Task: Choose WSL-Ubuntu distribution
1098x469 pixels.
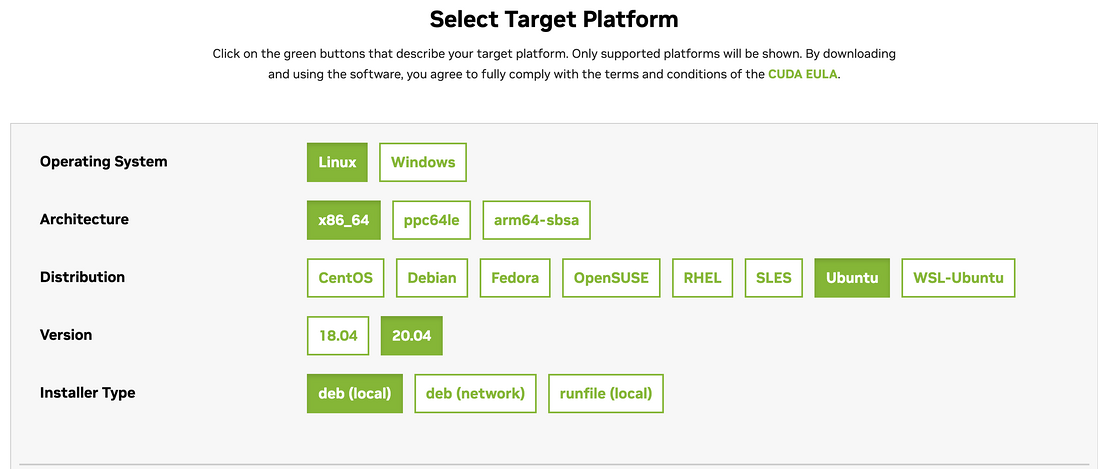Action: coord(958,278)
